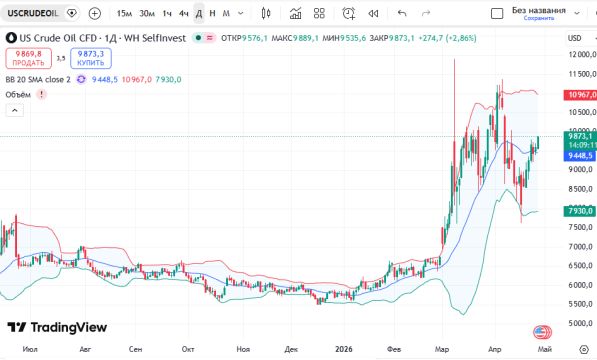Click the black drop symbol logo
The height and width of the screenshot is (360, 597).
[x=11, y=38]
